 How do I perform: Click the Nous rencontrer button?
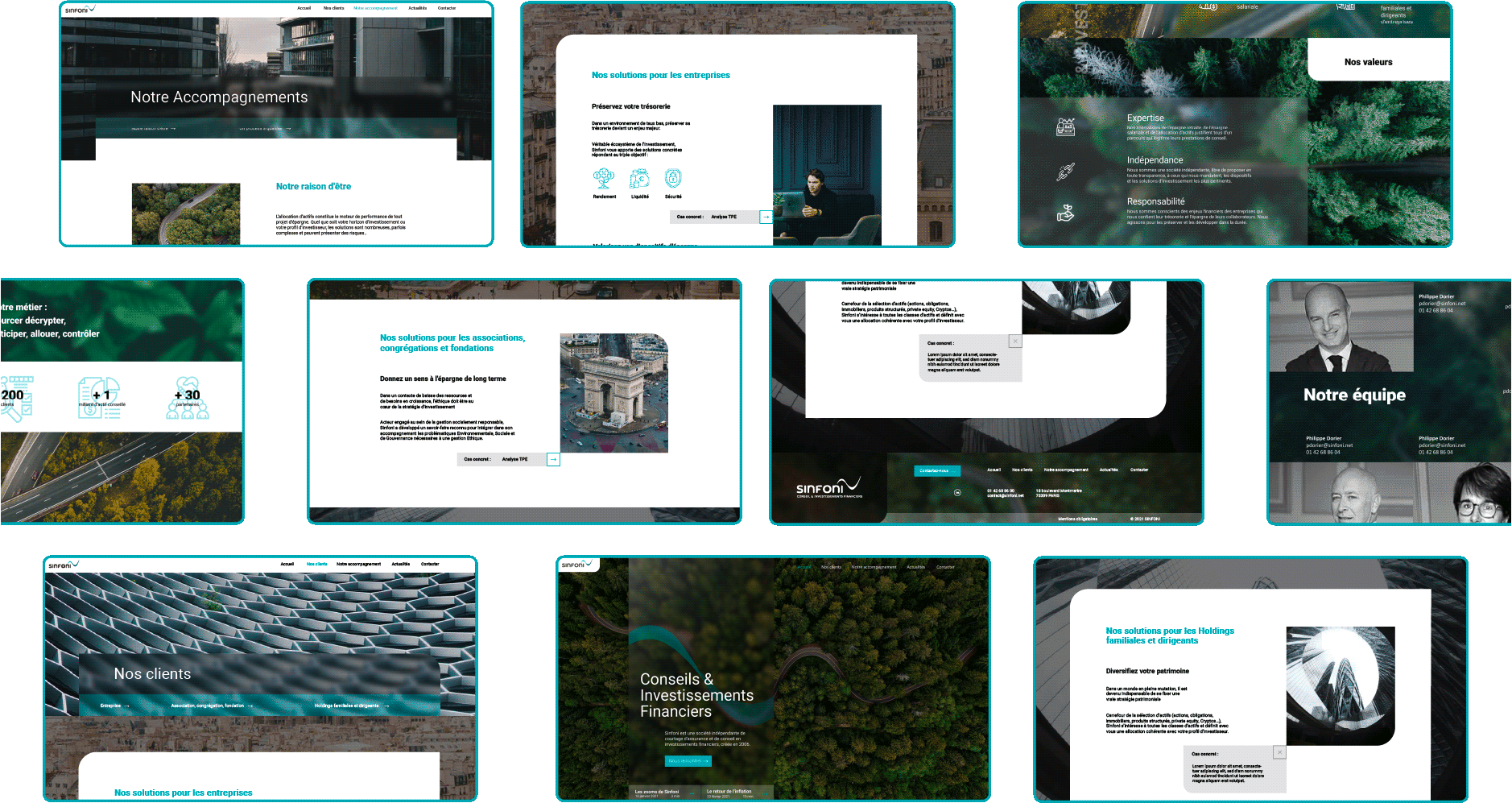(x=688, y=760)
